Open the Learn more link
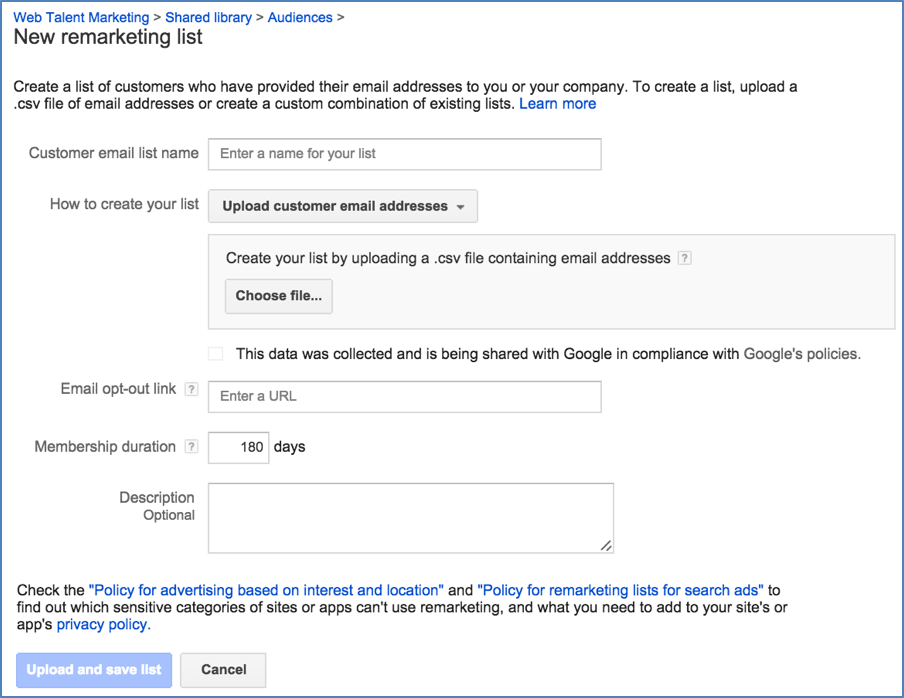Viewport: 904px width, 698px height. click(558, 104)
